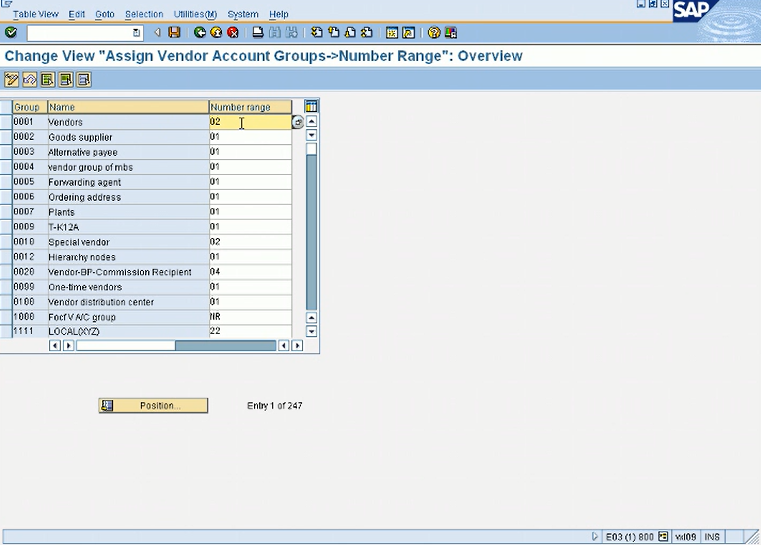The width and height of the screenshot is (761, 545).
Task: Go to Last Page icon
Action: pyautogui.click(x=367, y=33)
